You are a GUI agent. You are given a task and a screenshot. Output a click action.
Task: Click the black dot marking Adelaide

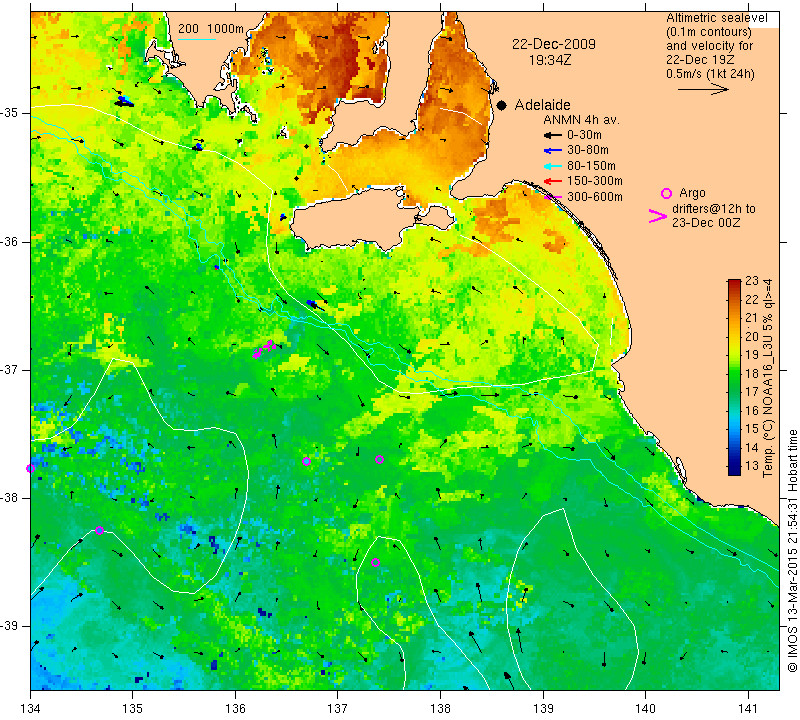point(502,105)
